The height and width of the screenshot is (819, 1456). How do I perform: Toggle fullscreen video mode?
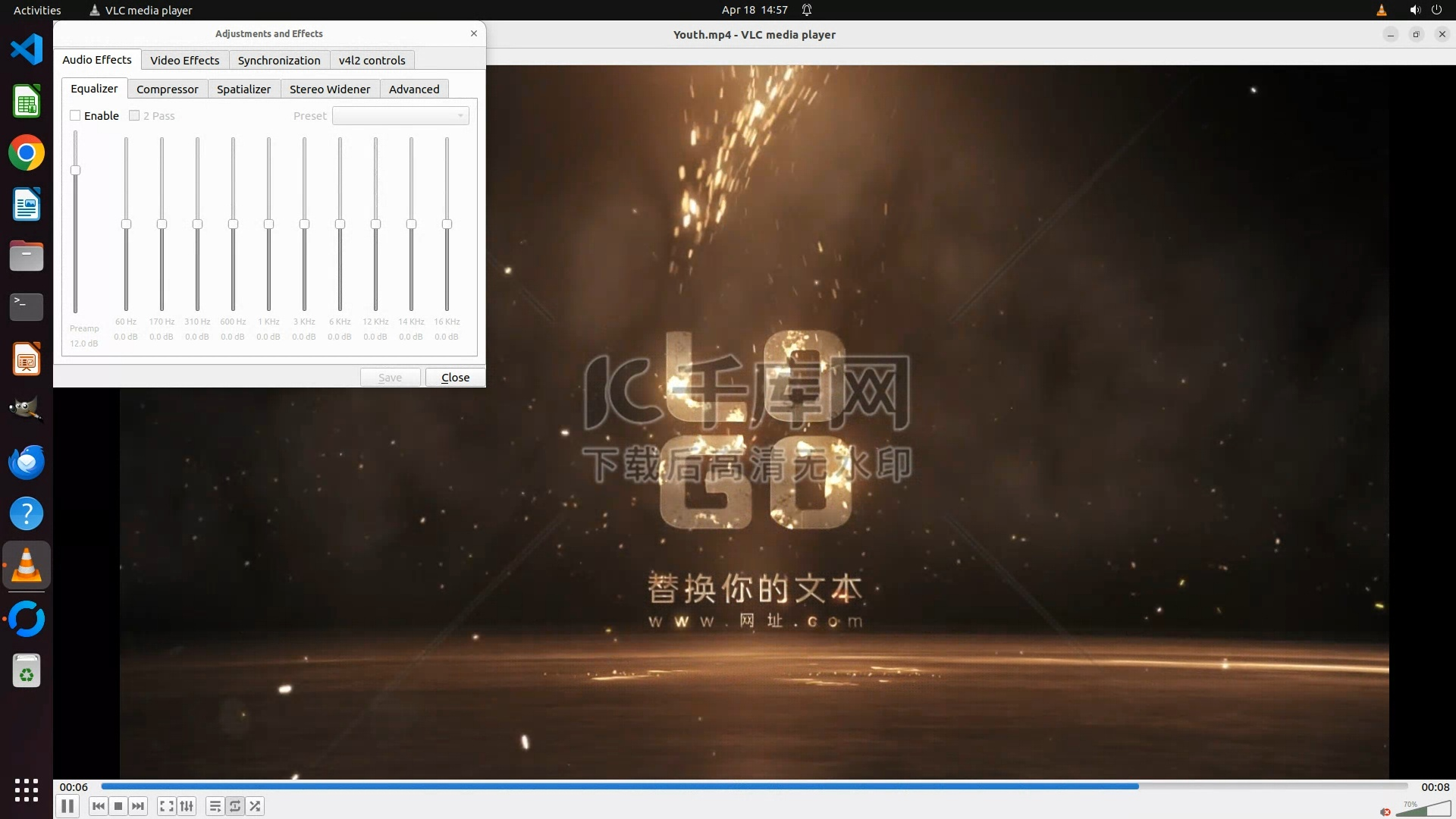[x=167, y=806]
